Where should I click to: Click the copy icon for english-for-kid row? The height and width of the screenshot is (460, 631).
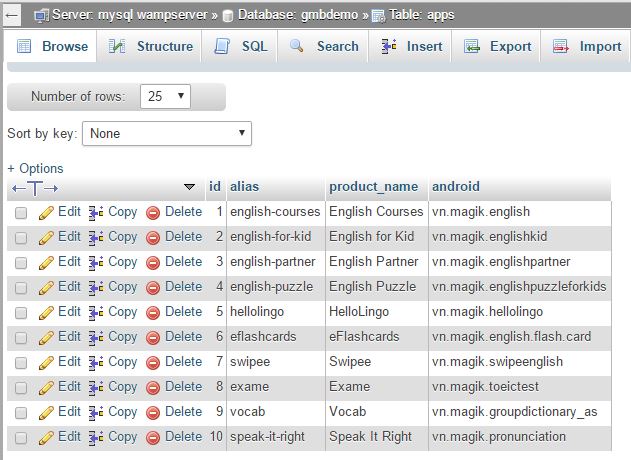tap(96, 237)
